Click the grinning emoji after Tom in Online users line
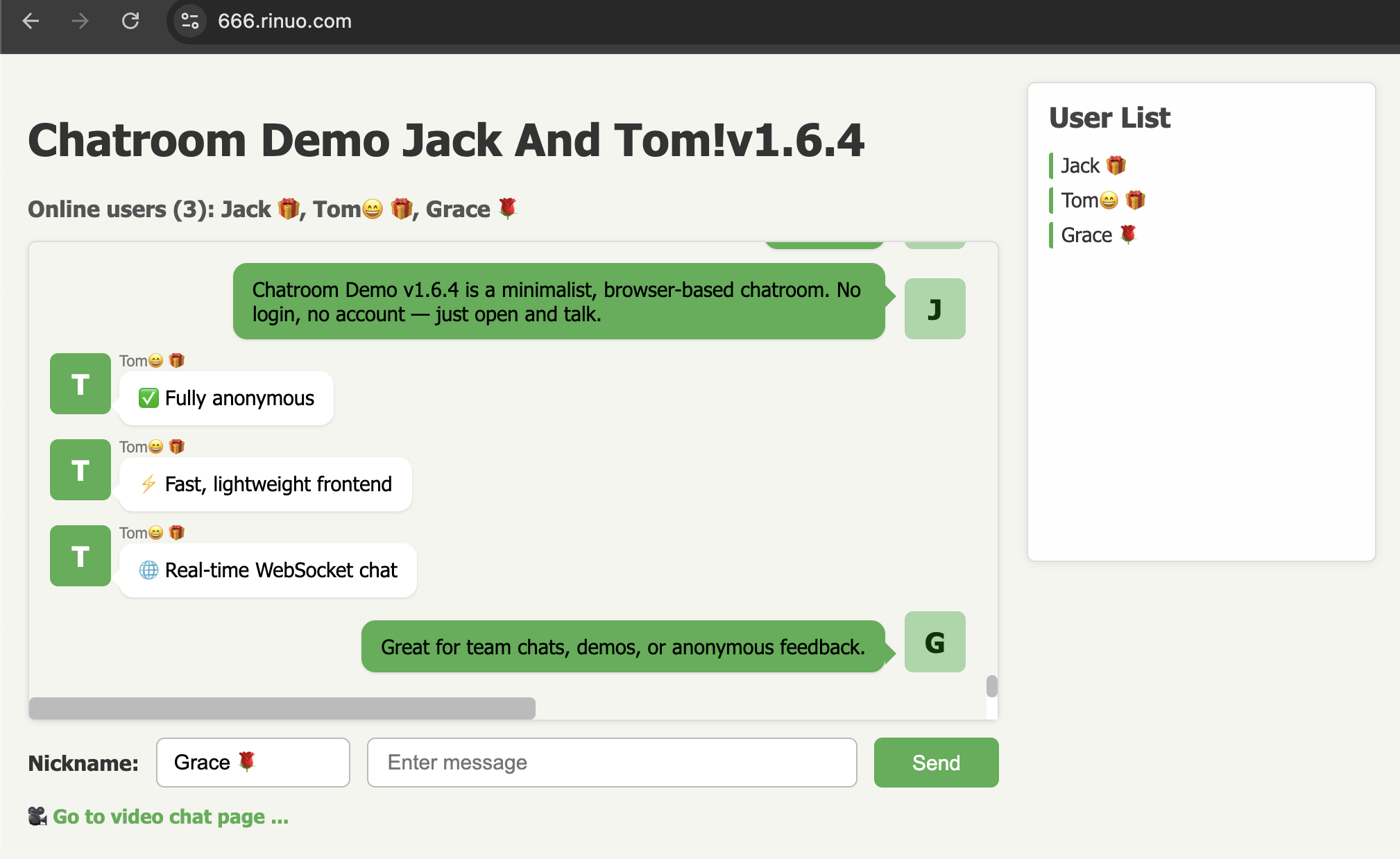 373,209
